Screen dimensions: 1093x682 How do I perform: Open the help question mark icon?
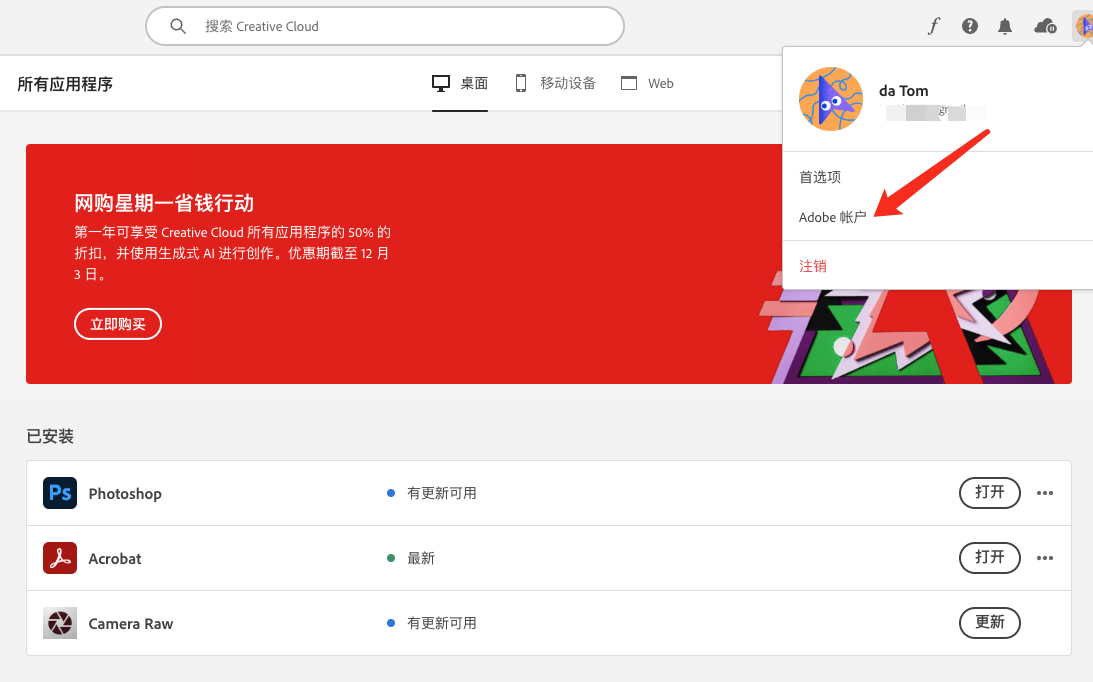(970, 26)
